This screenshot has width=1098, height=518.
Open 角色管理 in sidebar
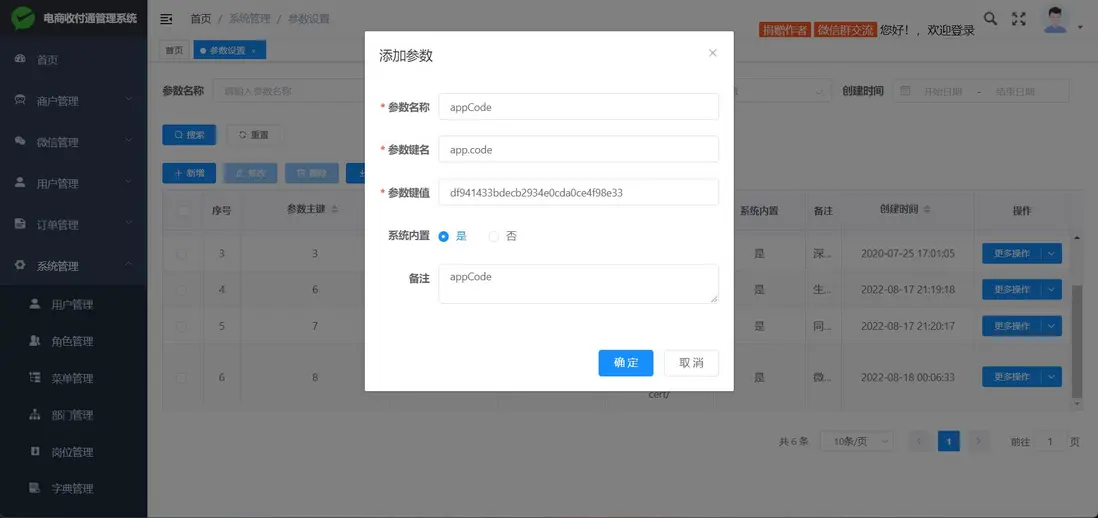[x=74, y=342]
